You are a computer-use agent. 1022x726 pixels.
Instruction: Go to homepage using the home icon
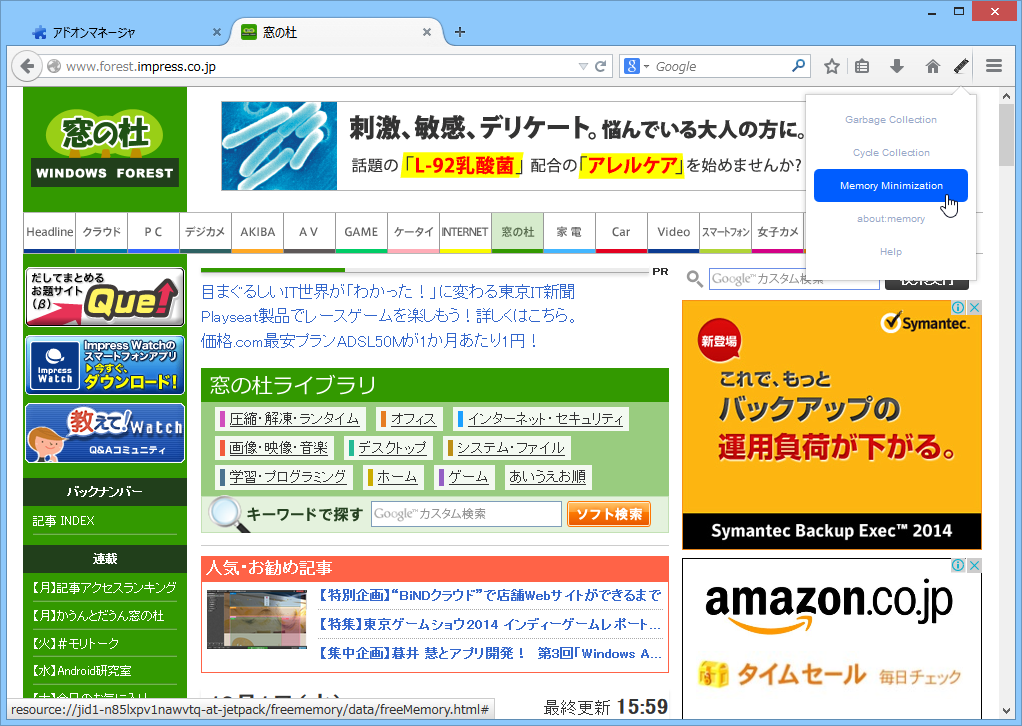coord(931,66)
